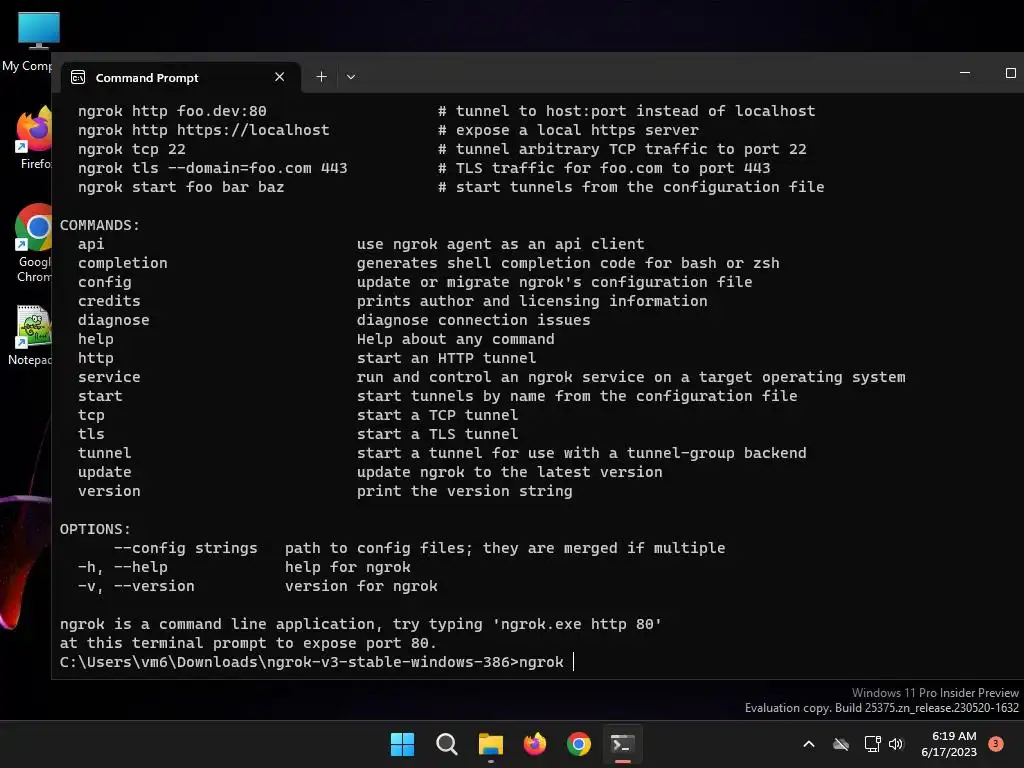Click the 'service' command name
The image size is (1024, 768).
pos(109,377)
